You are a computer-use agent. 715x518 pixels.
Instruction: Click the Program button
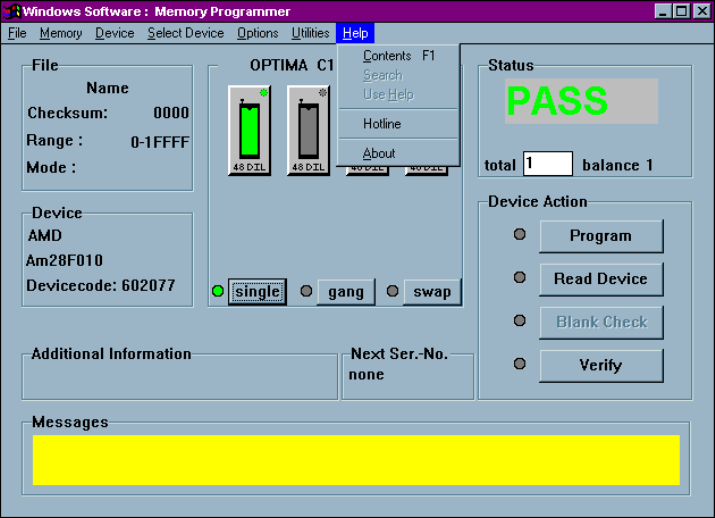601,236
